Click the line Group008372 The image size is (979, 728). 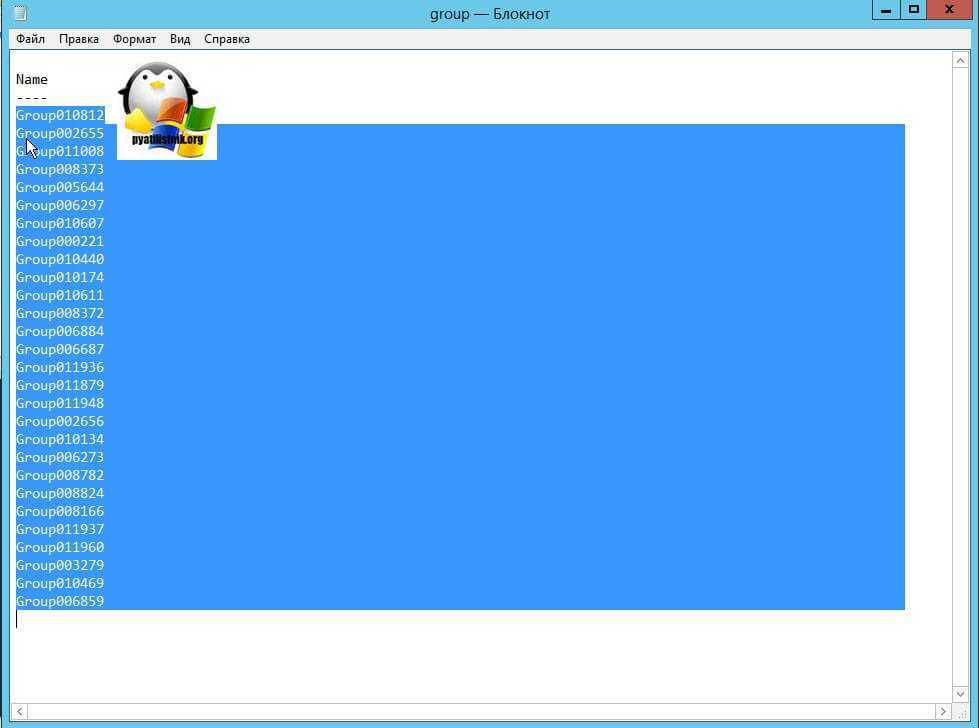tap(60, 313)
